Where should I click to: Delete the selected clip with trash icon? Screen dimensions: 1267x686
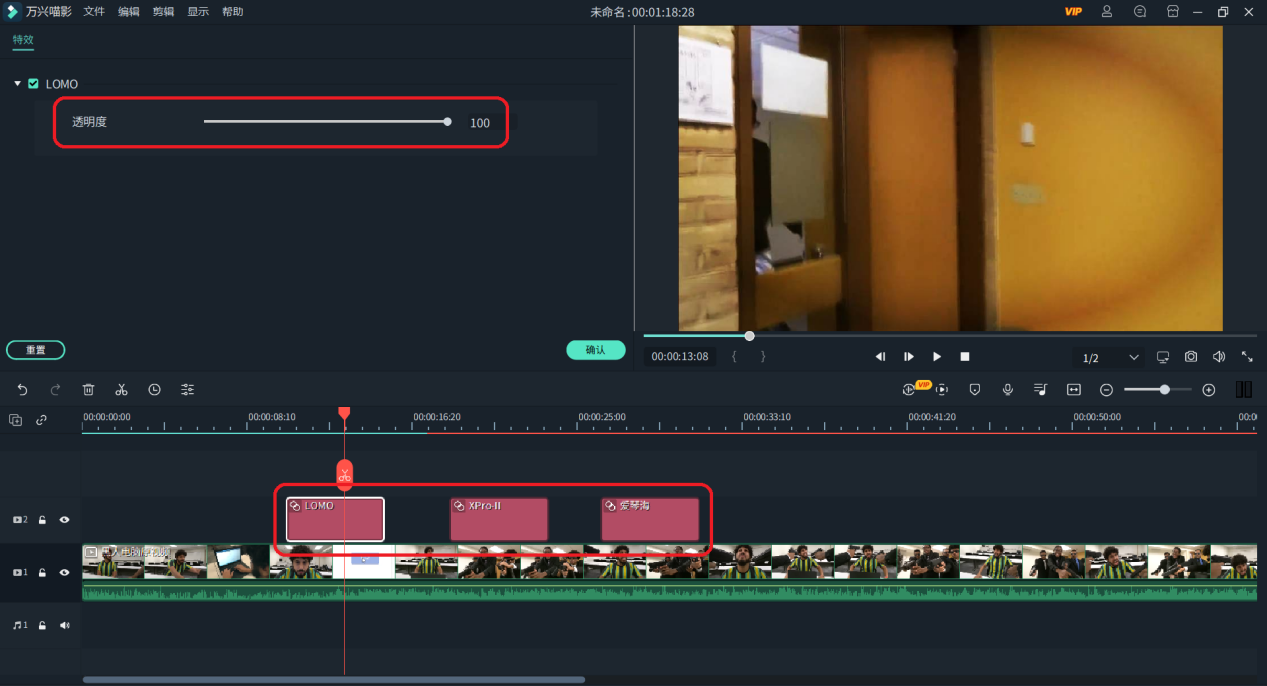pos(88,390)
